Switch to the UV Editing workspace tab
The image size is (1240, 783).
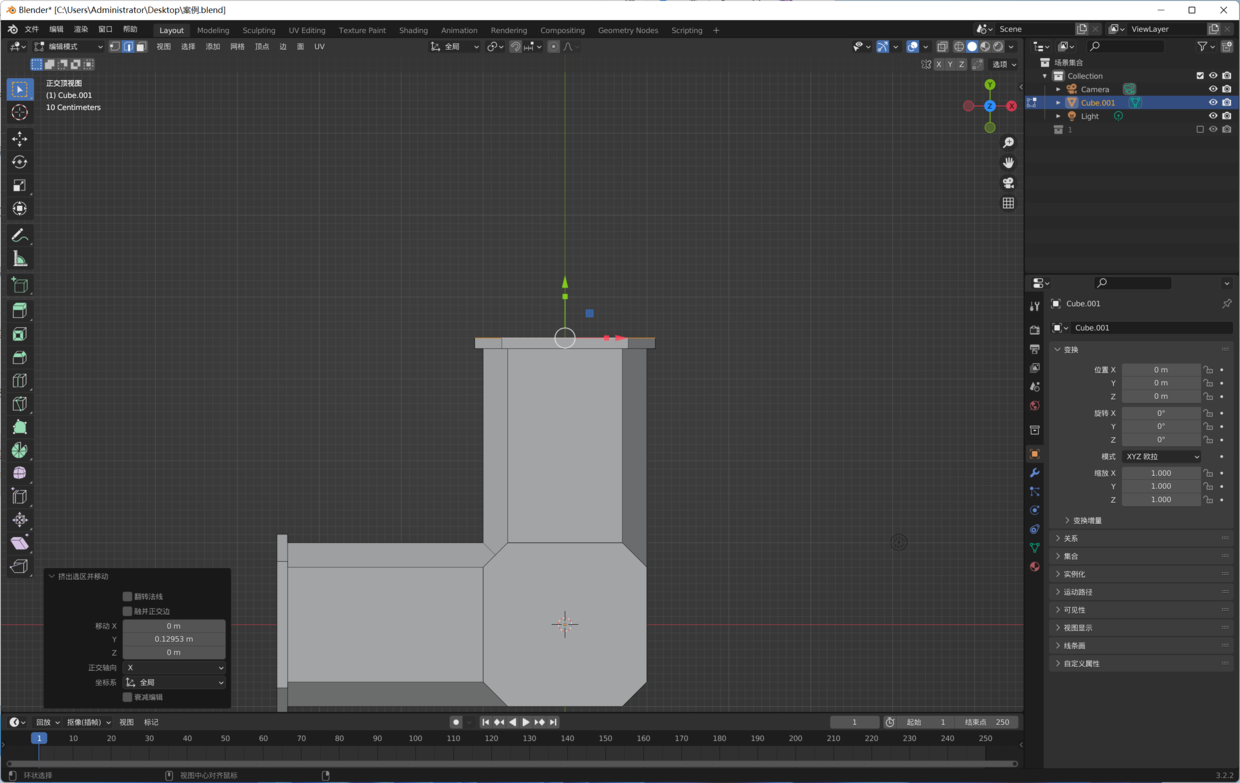[307, 30]
